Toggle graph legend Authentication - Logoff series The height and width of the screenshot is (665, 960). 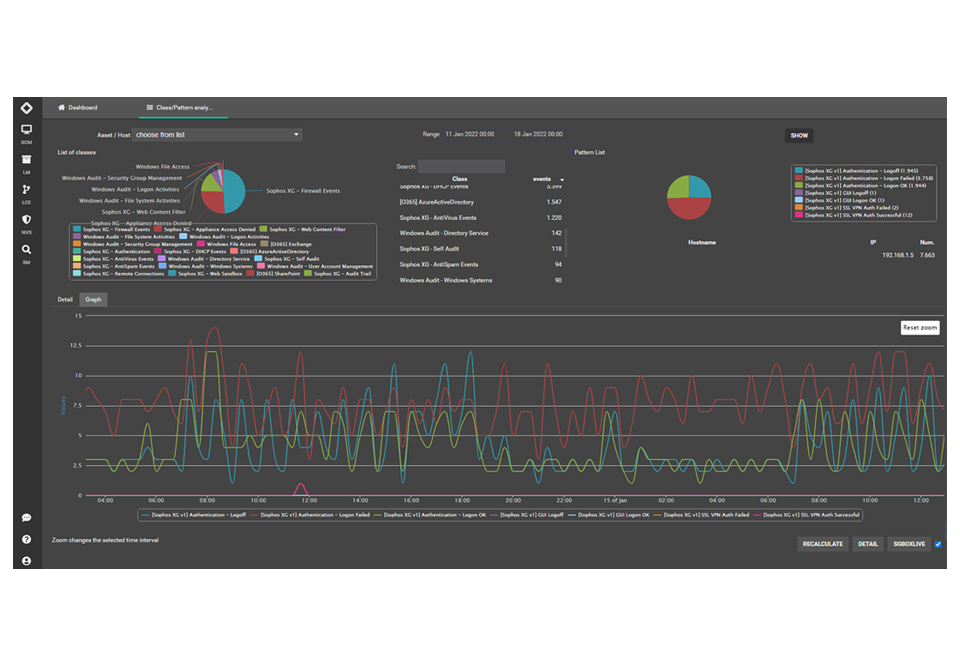pos(193,515)
